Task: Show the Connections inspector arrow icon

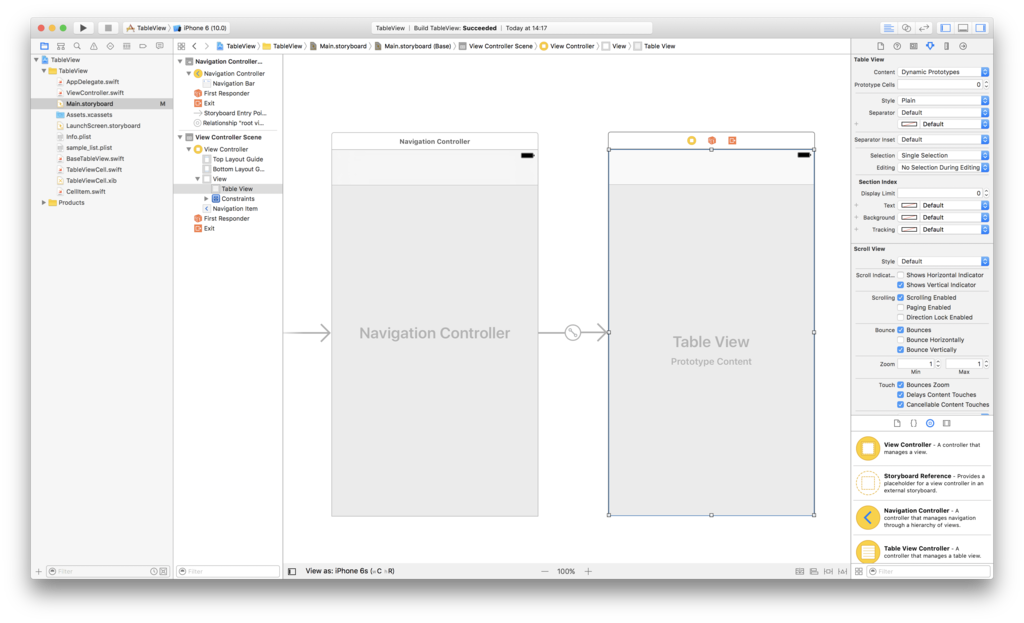Action: [963, 46]
